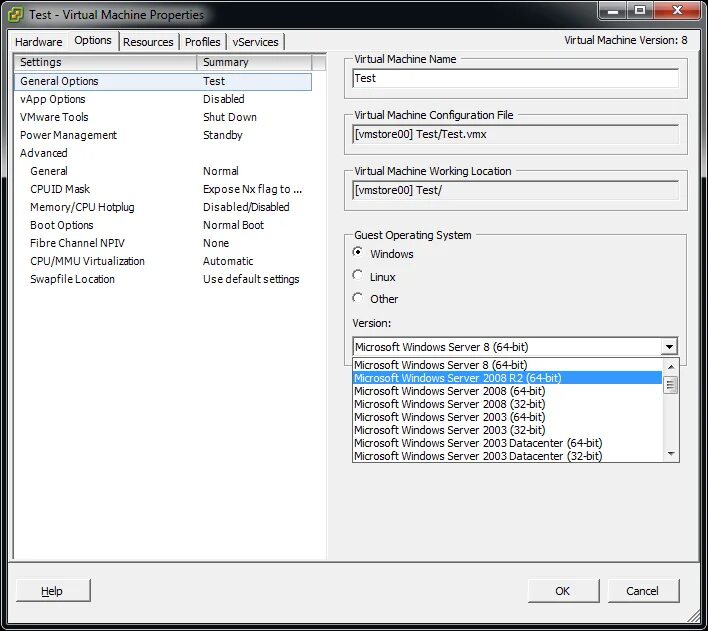Screen dimensions: 708x631
Task: Choose the Linux guest OS radio button
Action: click(x=358, y=275)
